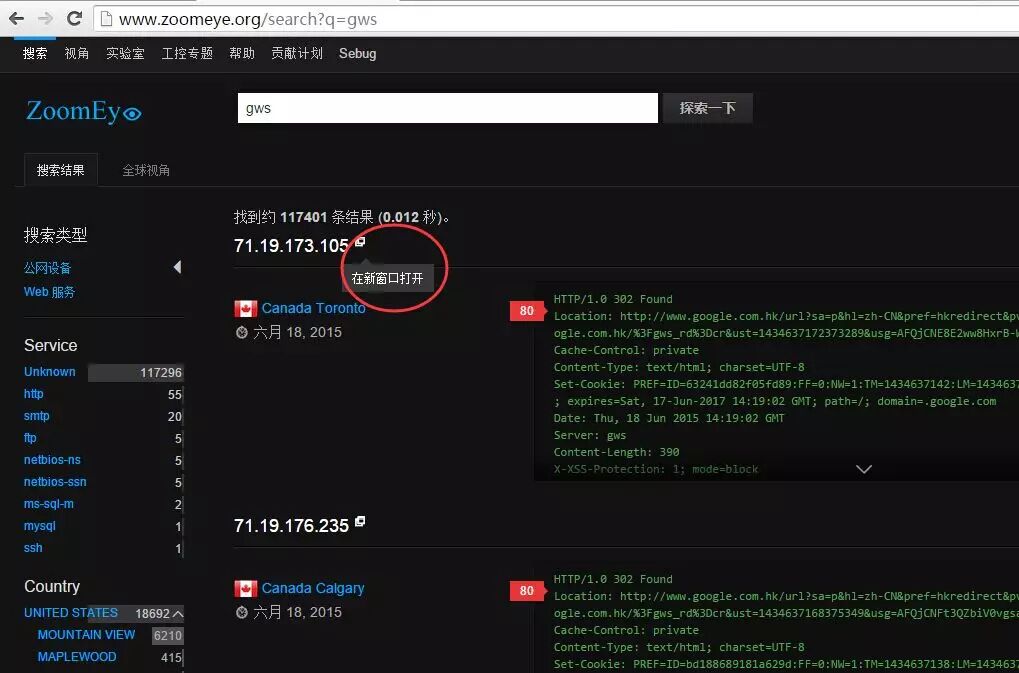Click the gws search input field
Image resolution: width=1019 pixels, height=673 pixels.
point(448,108)
